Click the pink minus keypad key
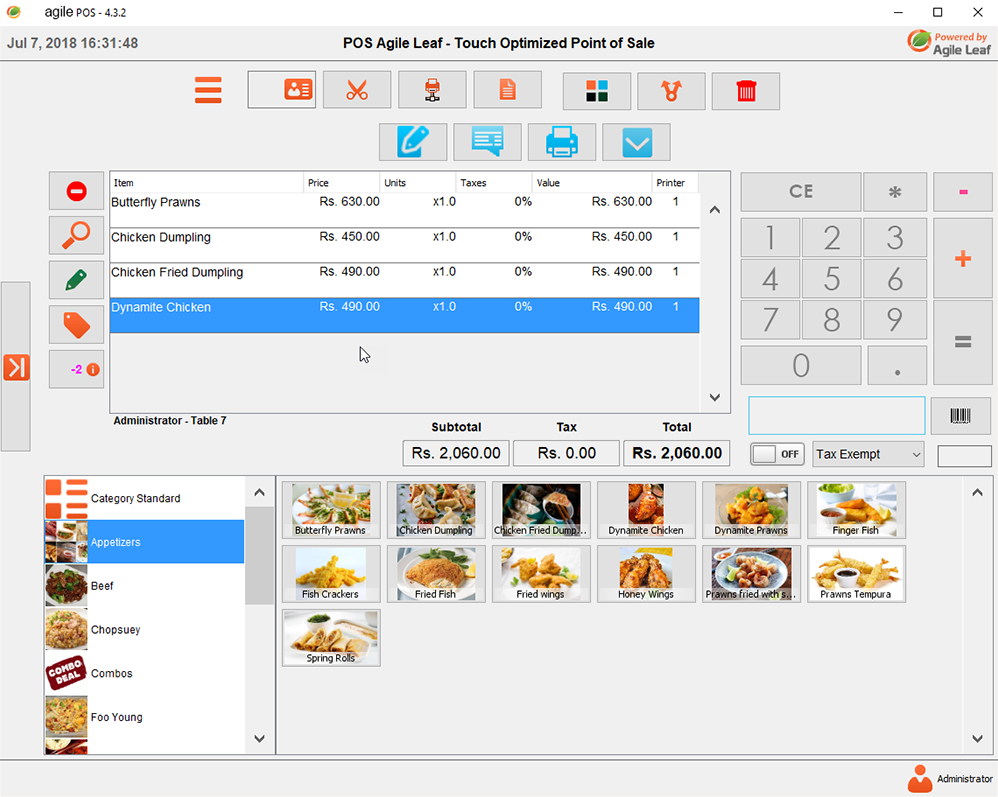This screenshot has width=998, height=797. click(x=963, y=192)
